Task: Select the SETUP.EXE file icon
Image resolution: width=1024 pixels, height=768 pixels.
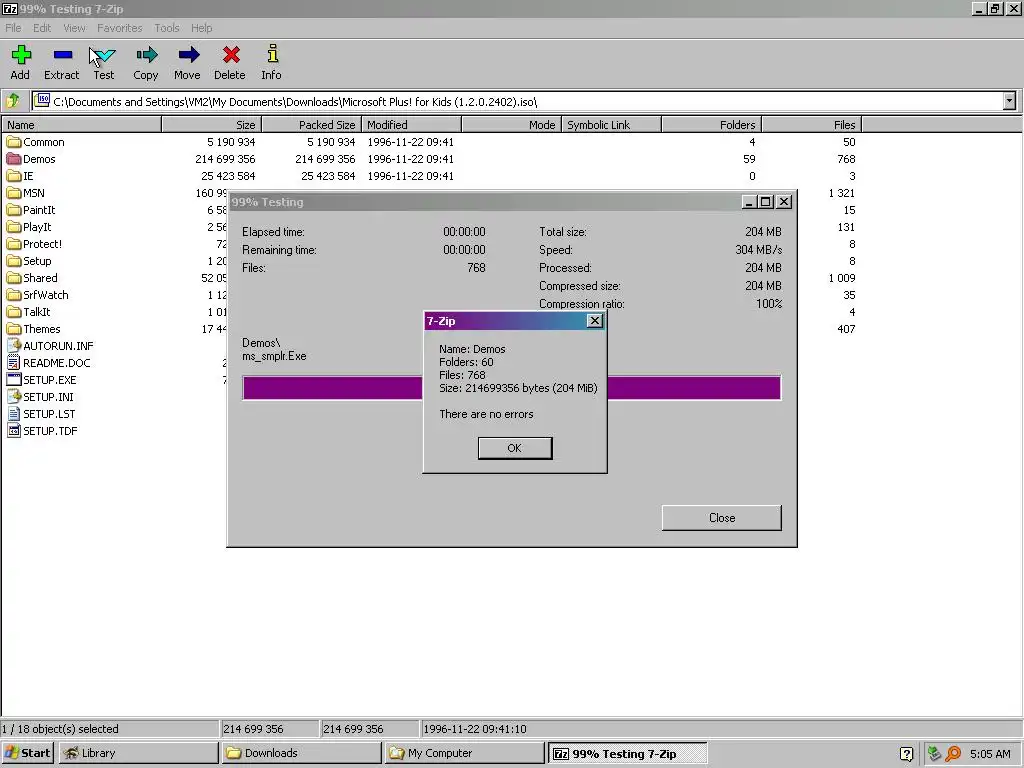Action: 14,379
